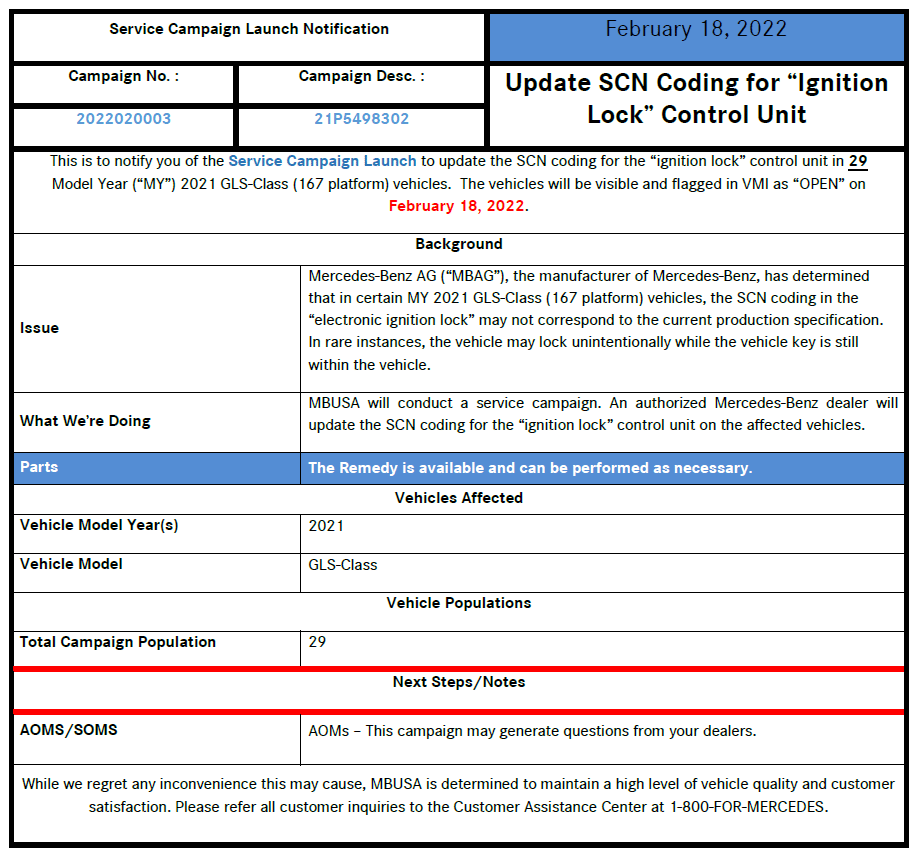Screen dimensions: 918x857
Task: Click the 'Issue' row label
Action: (x=39, y=328)
